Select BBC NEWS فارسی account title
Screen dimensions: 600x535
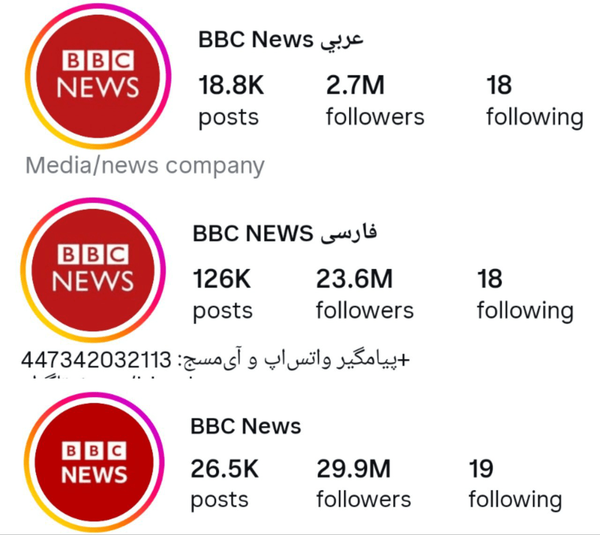pos(284,234)
